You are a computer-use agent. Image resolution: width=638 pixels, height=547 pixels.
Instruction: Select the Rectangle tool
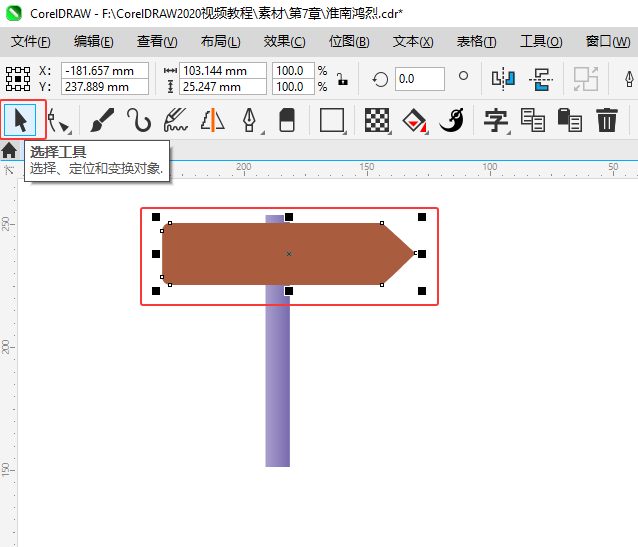coord(332,120)
